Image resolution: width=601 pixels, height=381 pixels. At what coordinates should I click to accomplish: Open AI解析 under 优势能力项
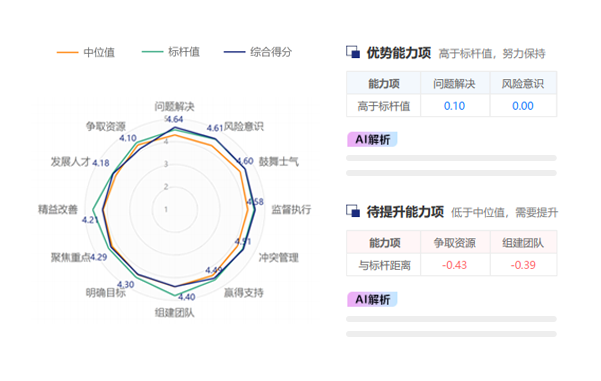[x=372, y=140]
